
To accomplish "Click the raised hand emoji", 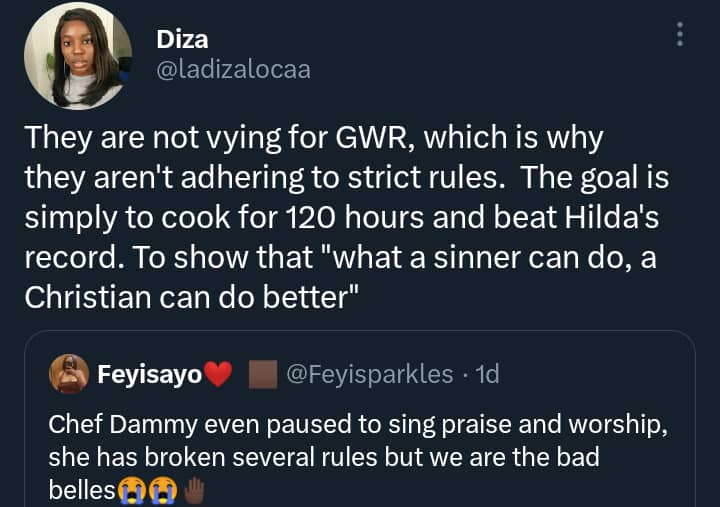I will [192, 490].
